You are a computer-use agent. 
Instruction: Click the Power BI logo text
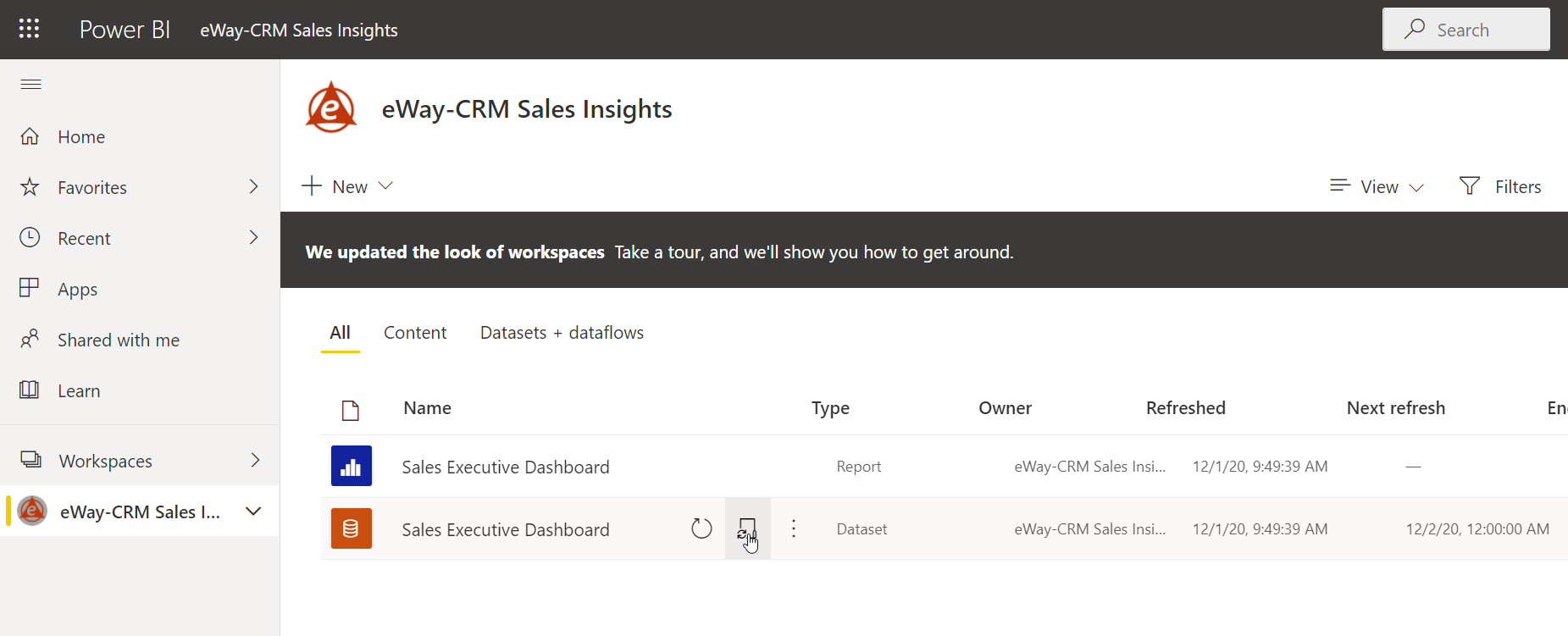pos(125,30)
